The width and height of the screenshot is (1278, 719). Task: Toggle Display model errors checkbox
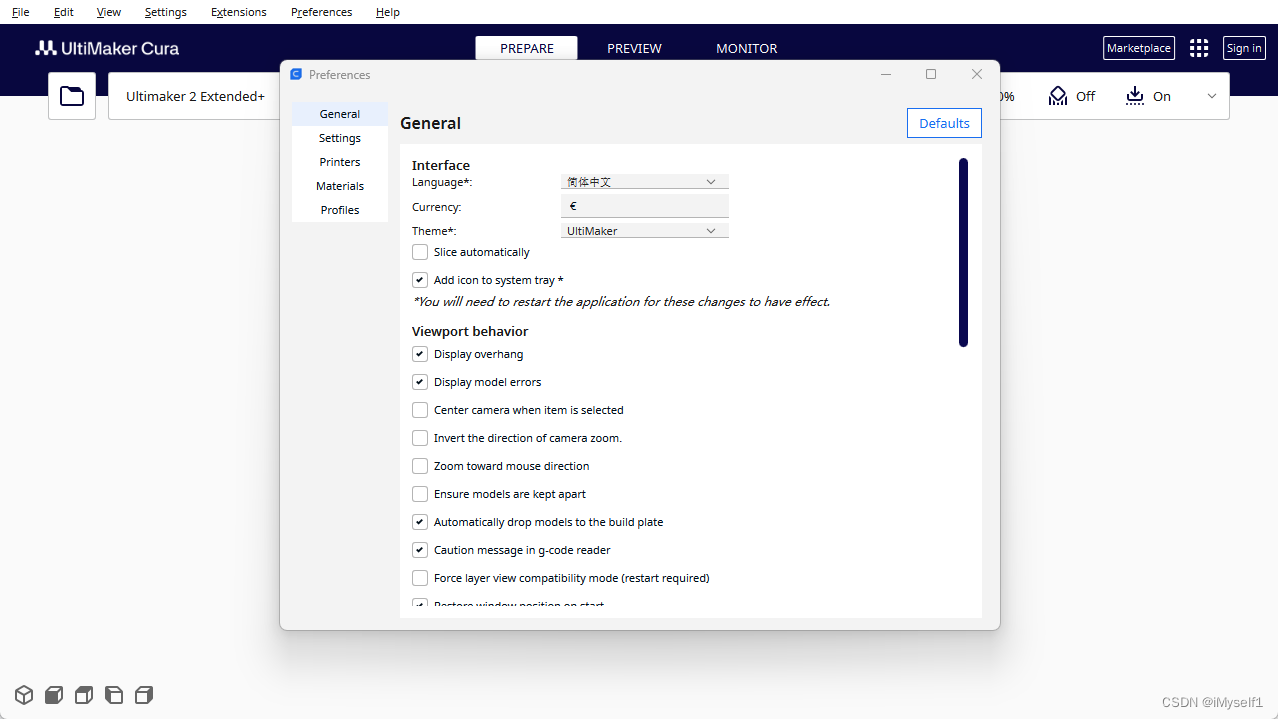pyautogui.click(x=420, y=382)
